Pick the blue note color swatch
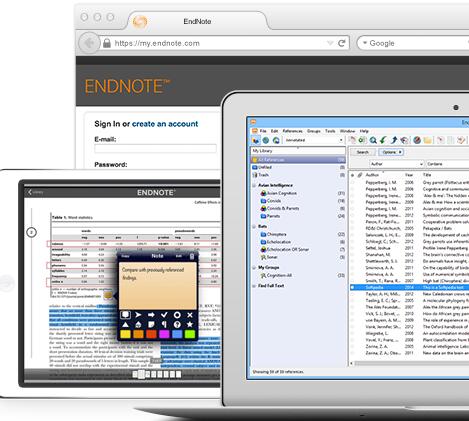Screen dimensions: 469x421 [x=177, y=334]
